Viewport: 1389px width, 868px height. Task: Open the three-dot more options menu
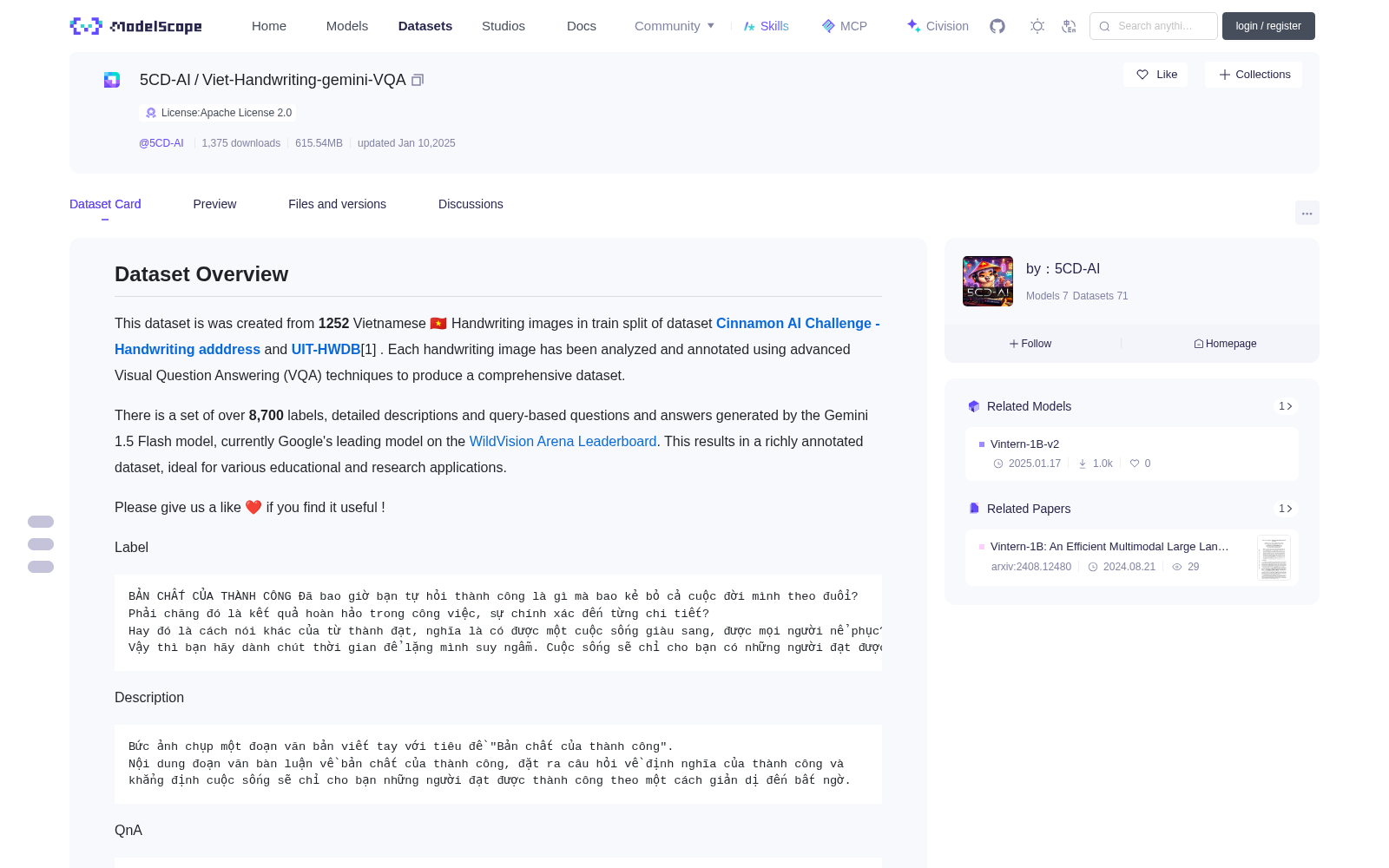(1307, 213)
